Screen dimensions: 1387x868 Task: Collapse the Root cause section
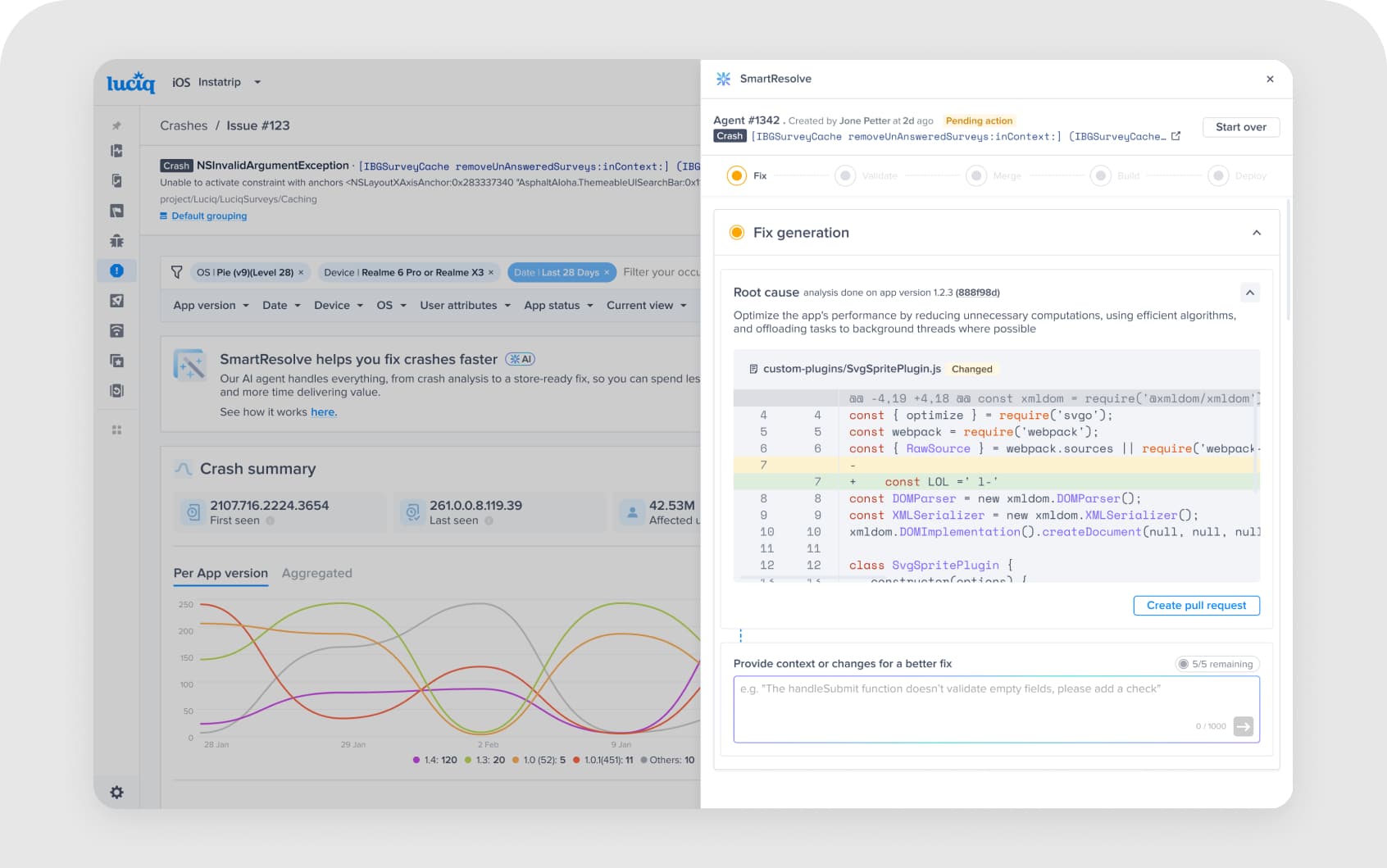(1249, 293)
